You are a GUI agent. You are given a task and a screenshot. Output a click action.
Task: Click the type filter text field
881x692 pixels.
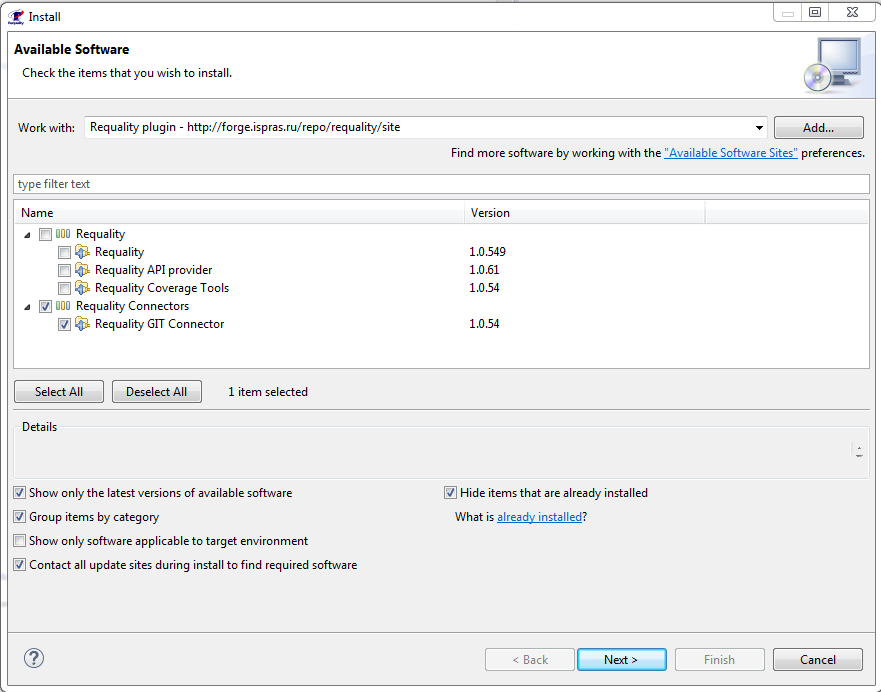coord(441,184)
